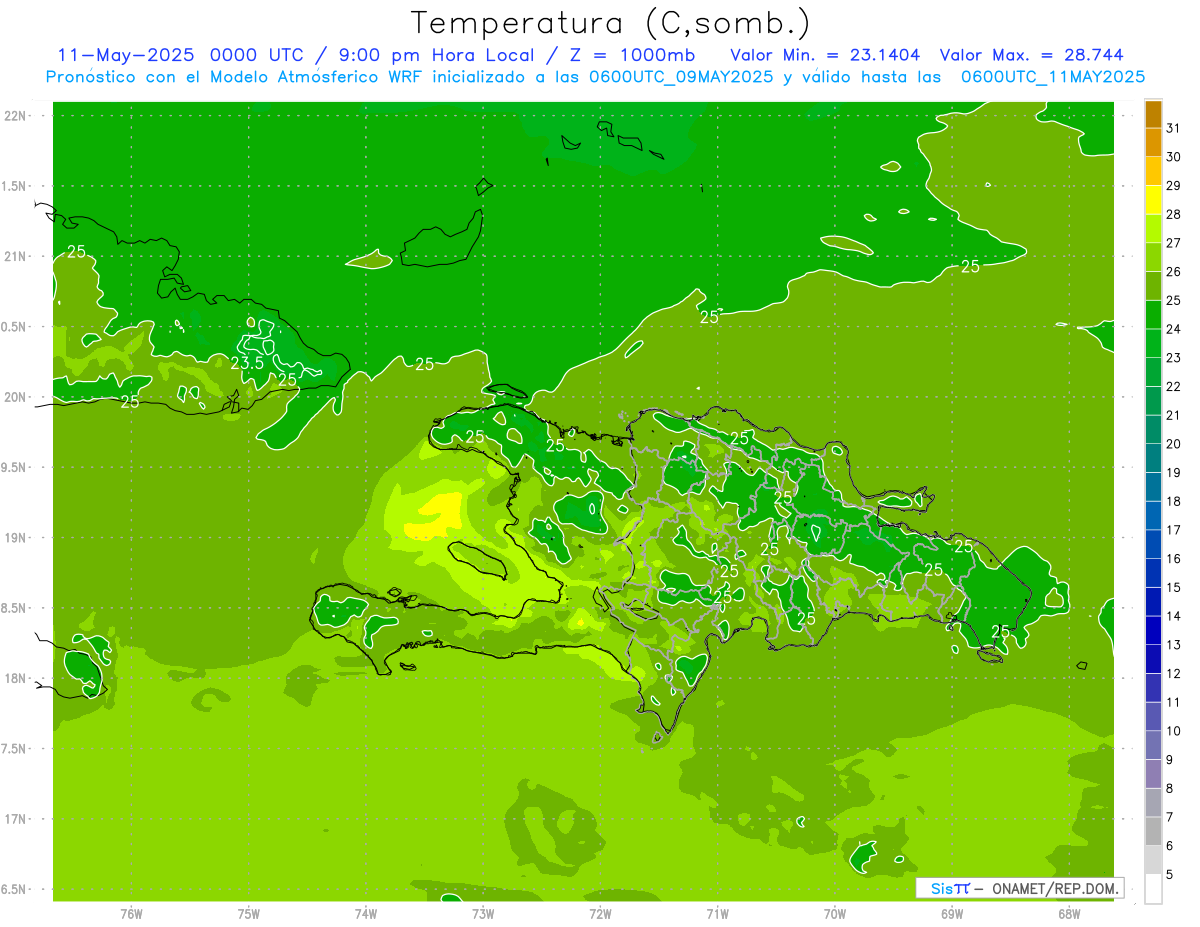1200x927 pixels.
Task: Click the teal color bar segment between 19 and 20
Action: coord(1153,458)
